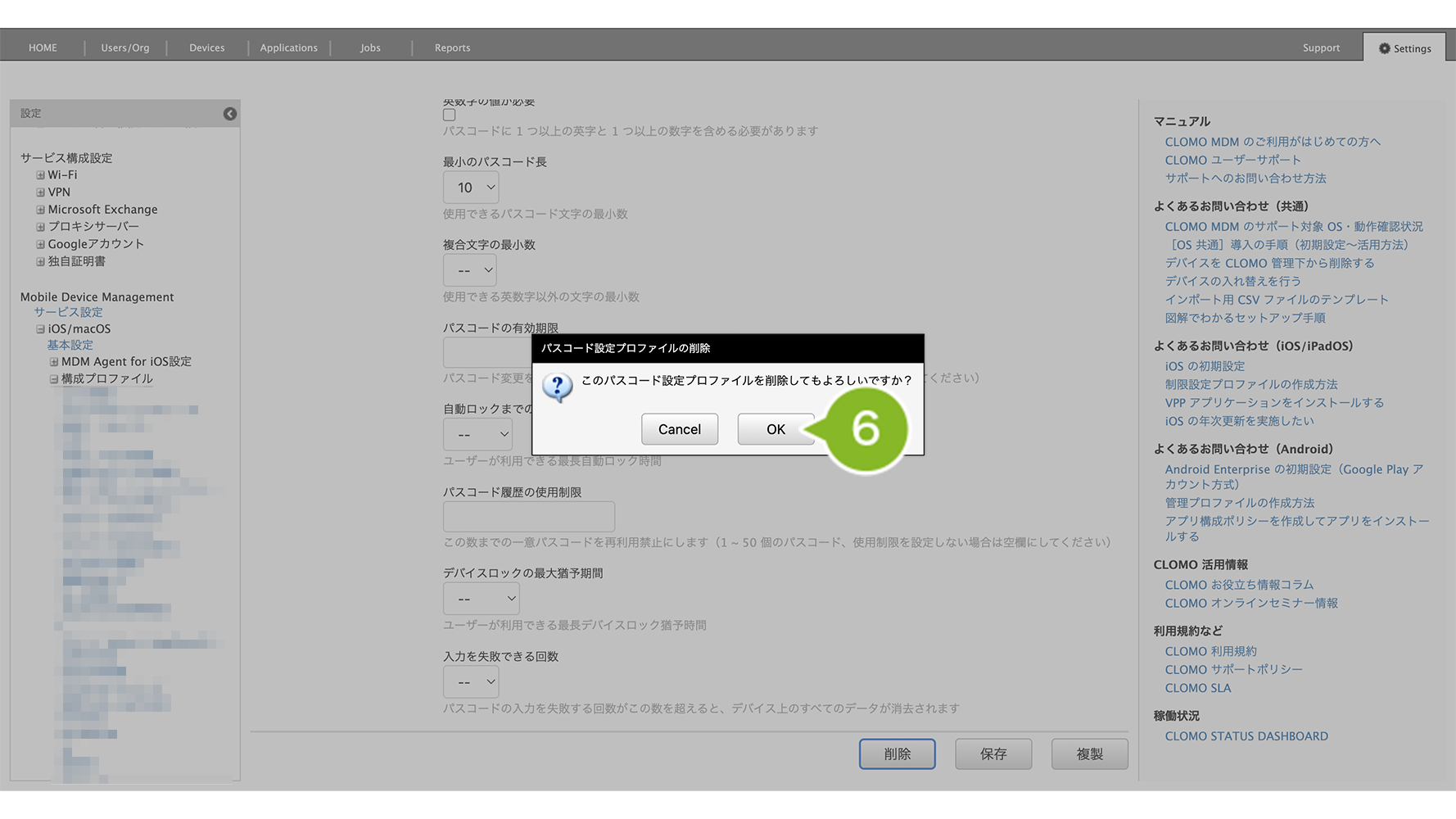Switch to the Reports tab

[x=452, y=48]
